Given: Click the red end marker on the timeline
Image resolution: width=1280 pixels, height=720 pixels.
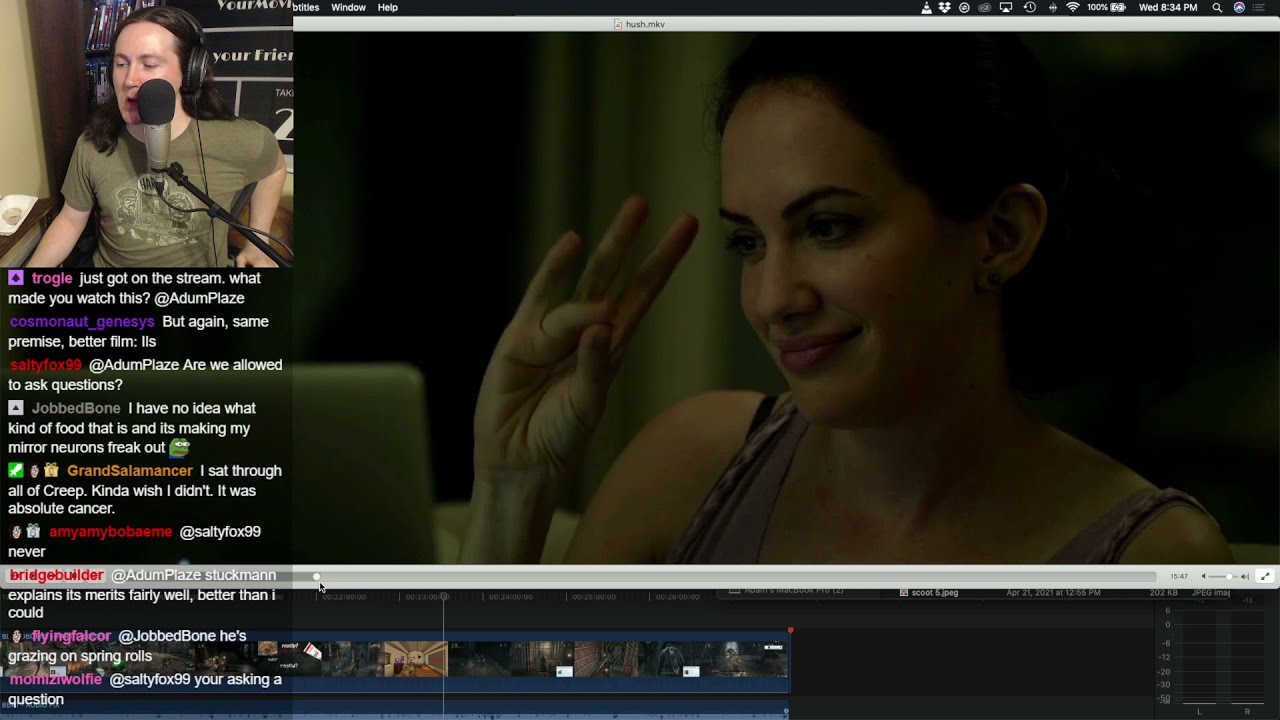Looking at the screenshot, I should point(790,630).
